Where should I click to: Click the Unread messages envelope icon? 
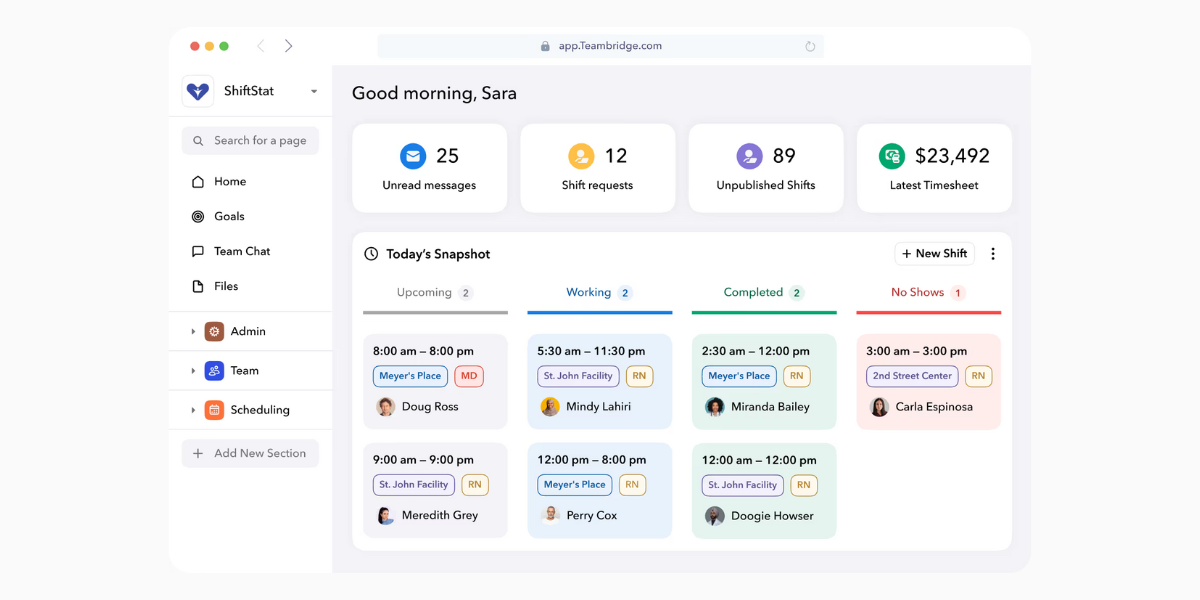pos(413,156)
